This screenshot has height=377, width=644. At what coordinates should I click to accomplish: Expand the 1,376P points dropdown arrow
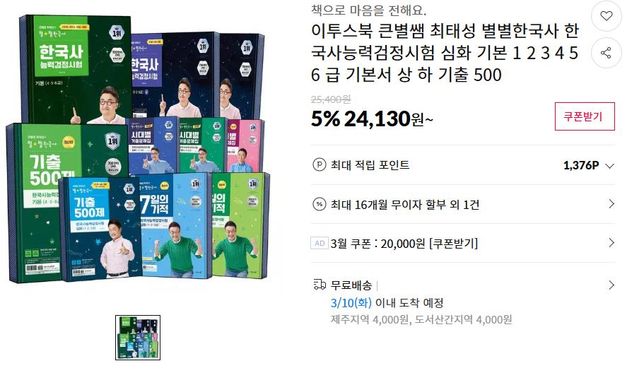[610, 166]
